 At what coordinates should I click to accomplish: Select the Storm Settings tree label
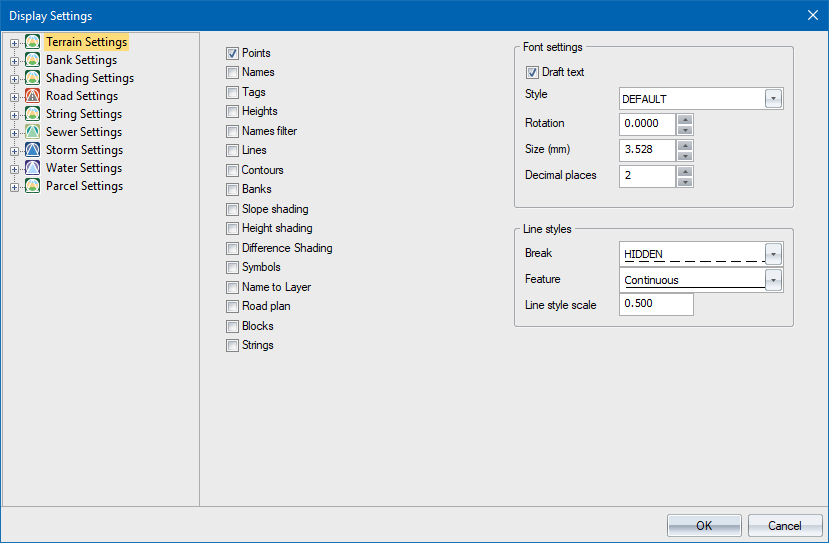click(x=84, y=150)
